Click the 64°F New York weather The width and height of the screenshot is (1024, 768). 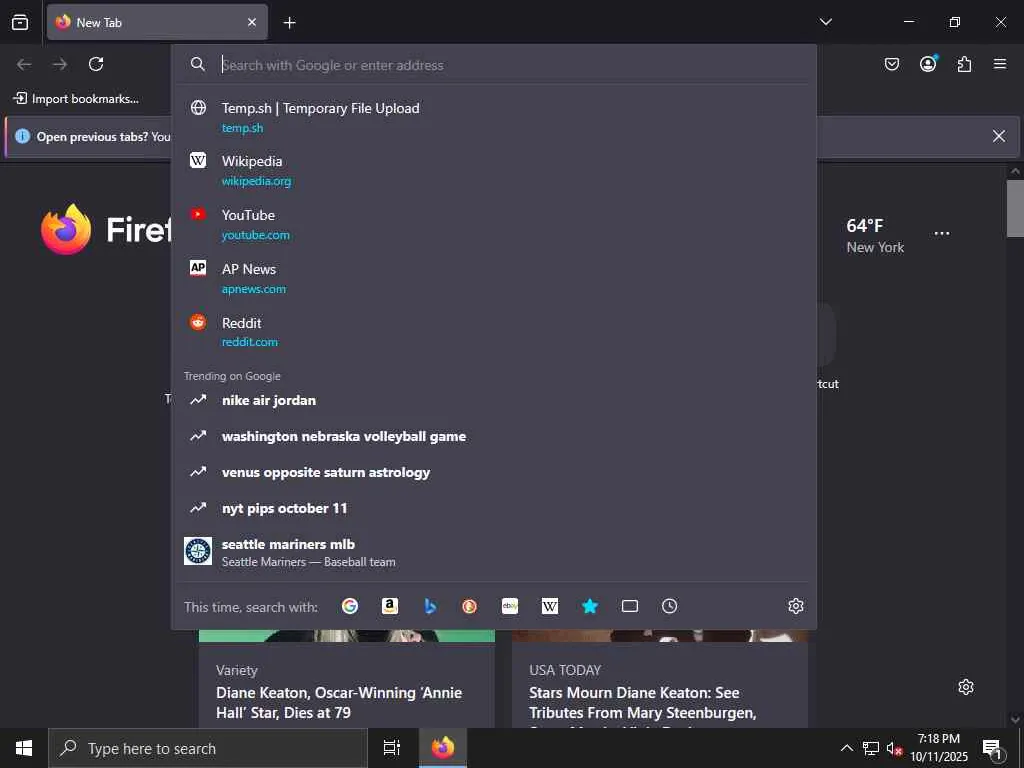(875, 236)
